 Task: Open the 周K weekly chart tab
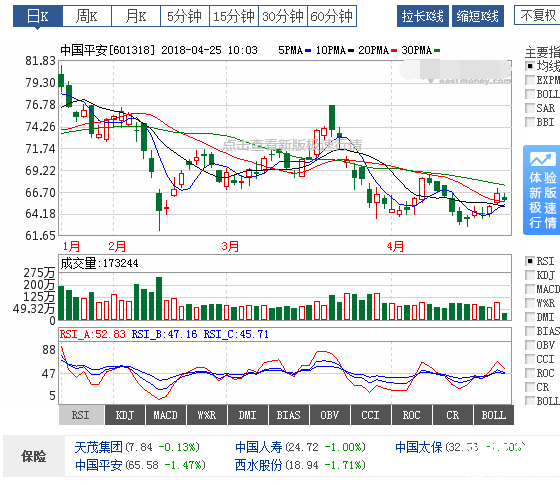click(87, 16)
